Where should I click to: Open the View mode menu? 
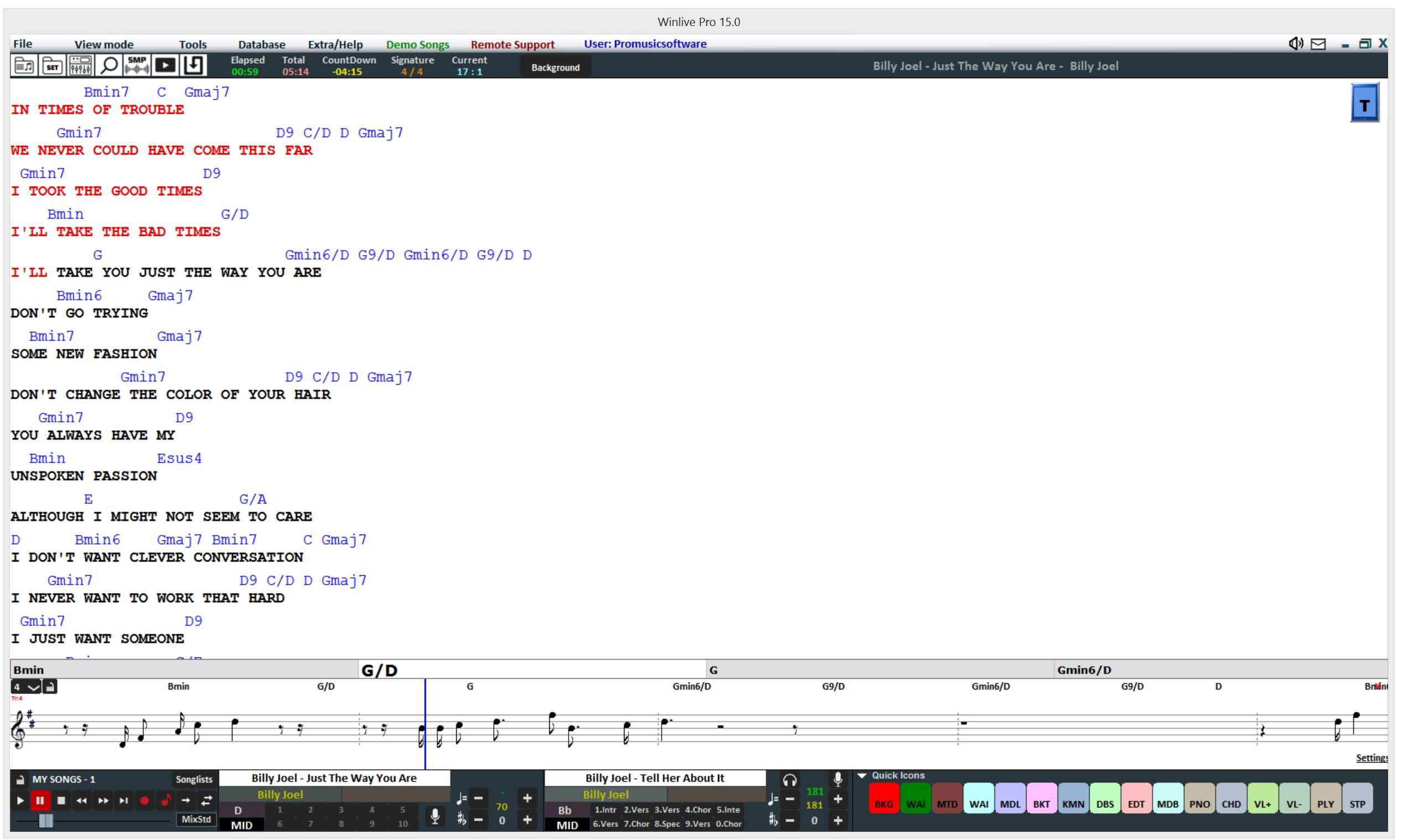click(104, 44)
